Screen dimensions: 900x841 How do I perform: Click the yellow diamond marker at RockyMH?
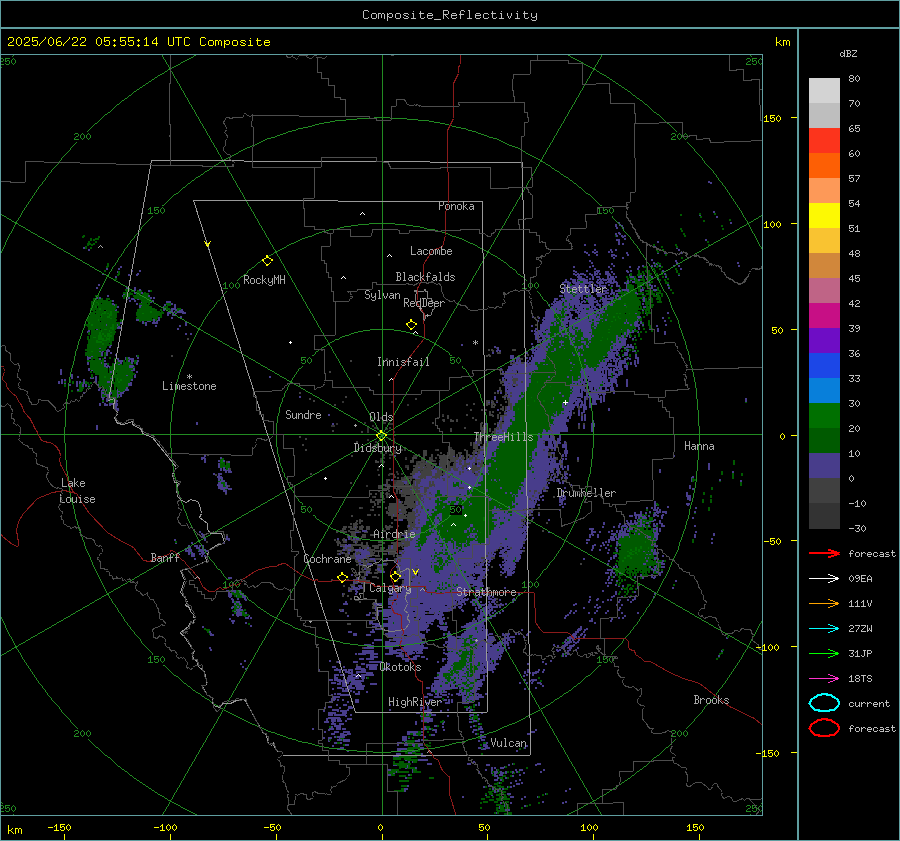point(267,261)
